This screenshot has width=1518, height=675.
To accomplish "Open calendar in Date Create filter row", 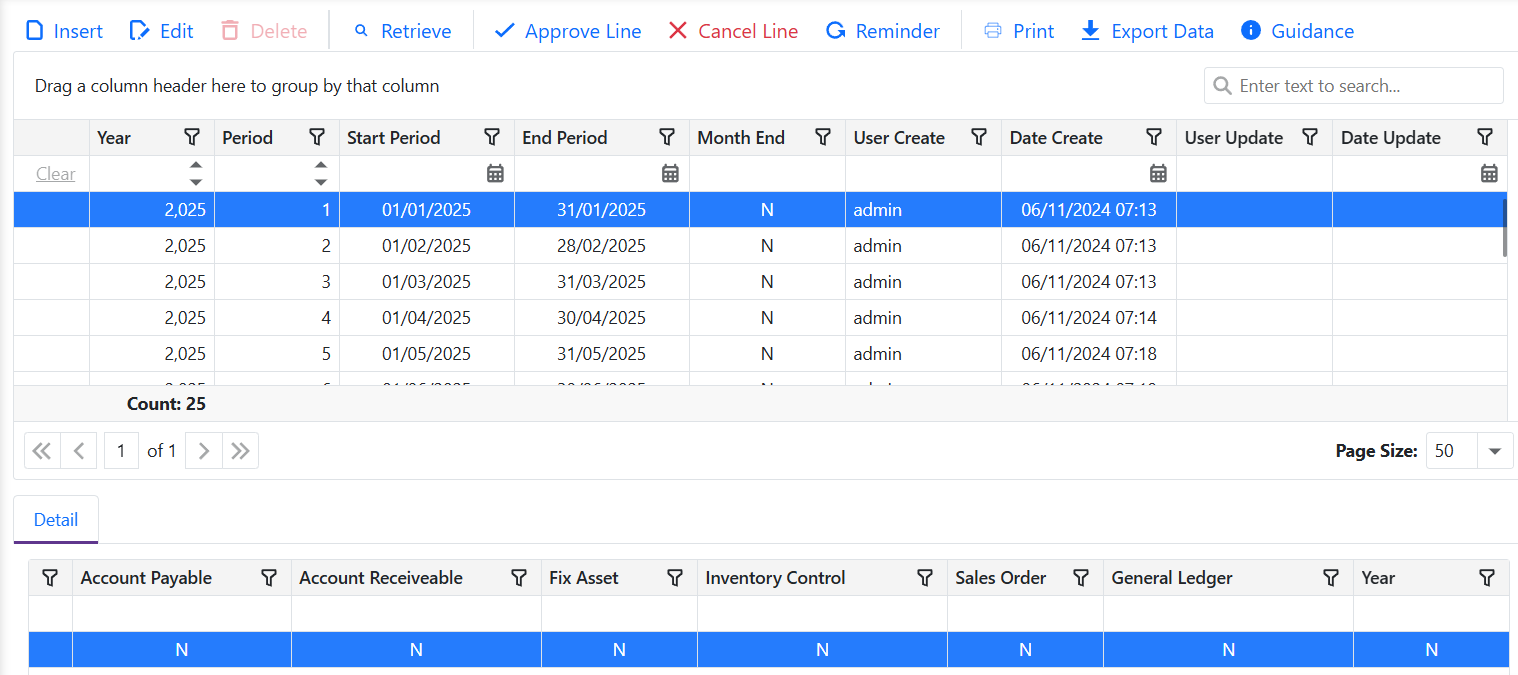I will (1158, 173).
